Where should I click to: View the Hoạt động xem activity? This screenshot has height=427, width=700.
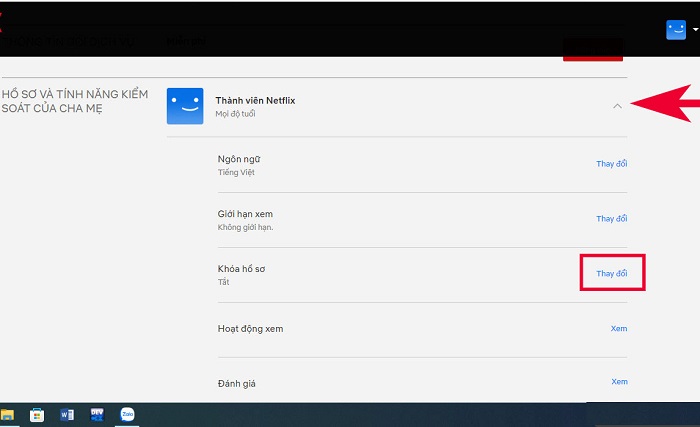(619, 328)
